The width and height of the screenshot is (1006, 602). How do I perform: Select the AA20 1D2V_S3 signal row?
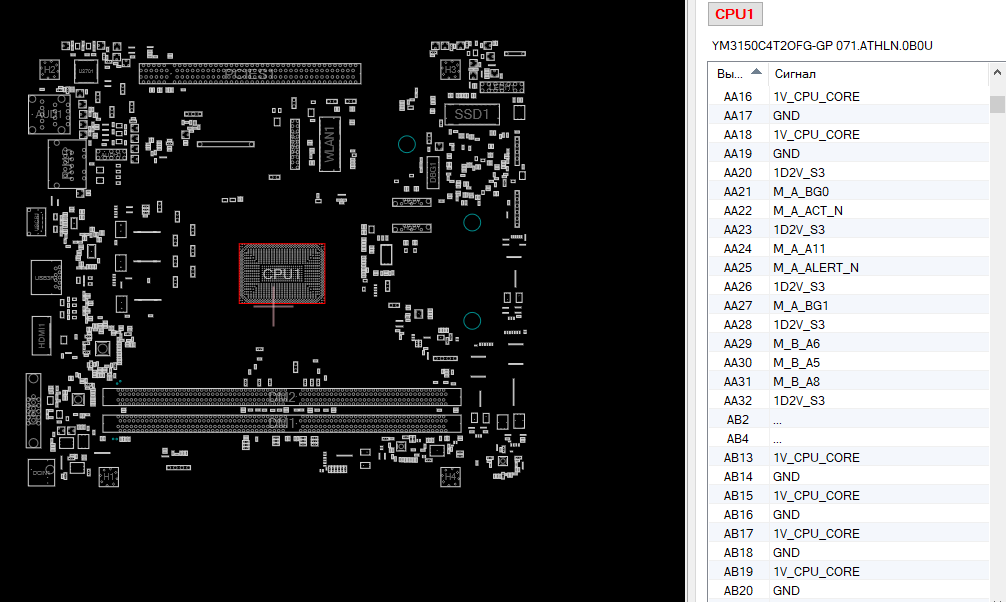click(x=798, y=173)
